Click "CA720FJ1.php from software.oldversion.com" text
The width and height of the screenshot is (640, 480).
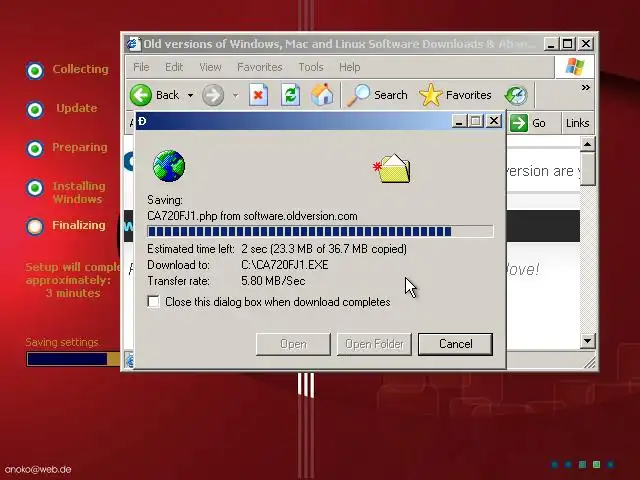point(252,216)
